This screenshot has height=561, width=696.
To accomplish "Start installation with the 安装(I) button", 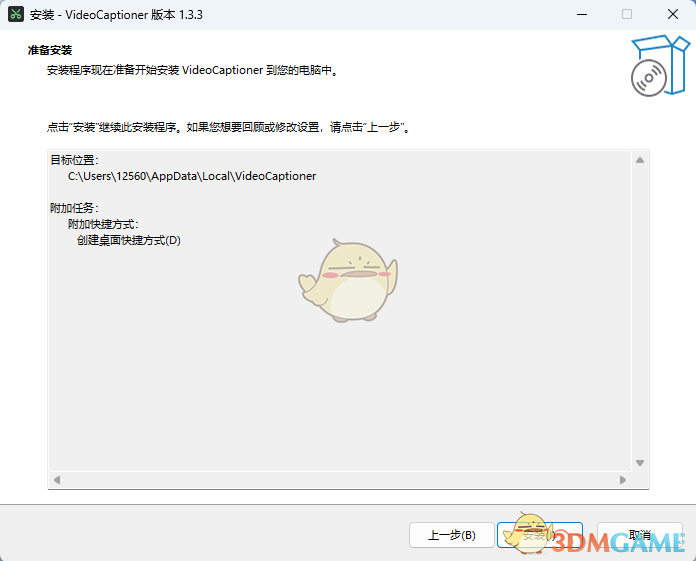I will pos(539,535).
